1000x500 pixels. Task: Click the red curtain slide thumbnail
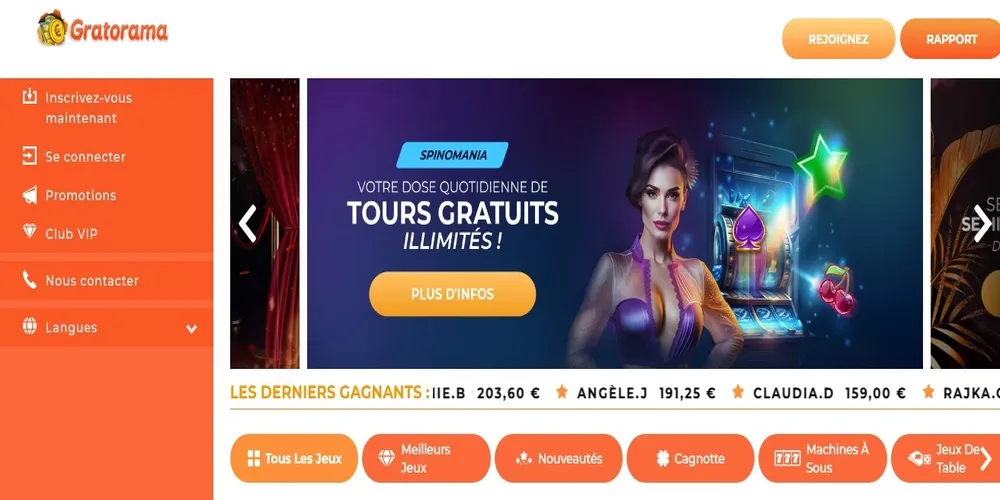(x=265, y=223)
